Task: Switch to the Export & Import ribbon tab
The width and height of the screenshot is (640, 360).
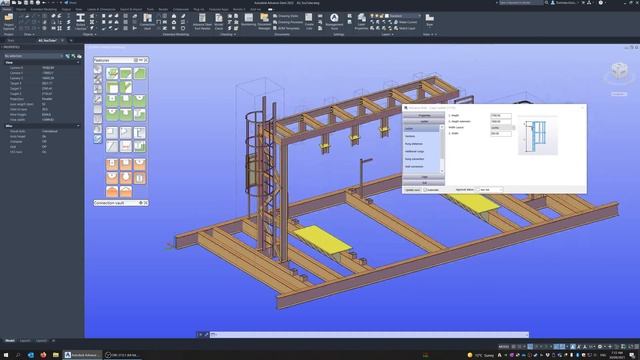Action: pos(131,9)
